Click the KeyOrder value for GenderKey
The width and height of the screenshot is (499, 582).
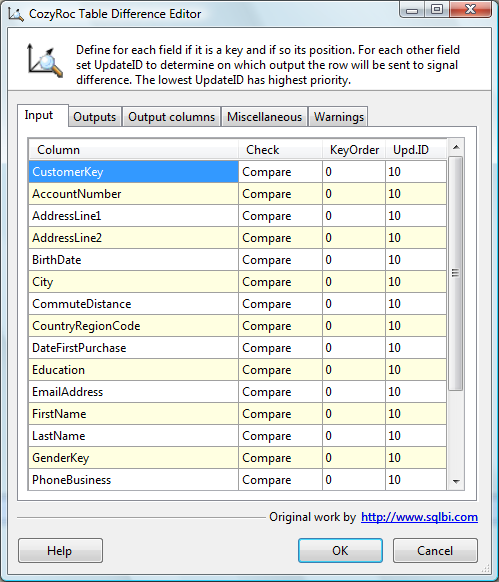tap(354, 458)
